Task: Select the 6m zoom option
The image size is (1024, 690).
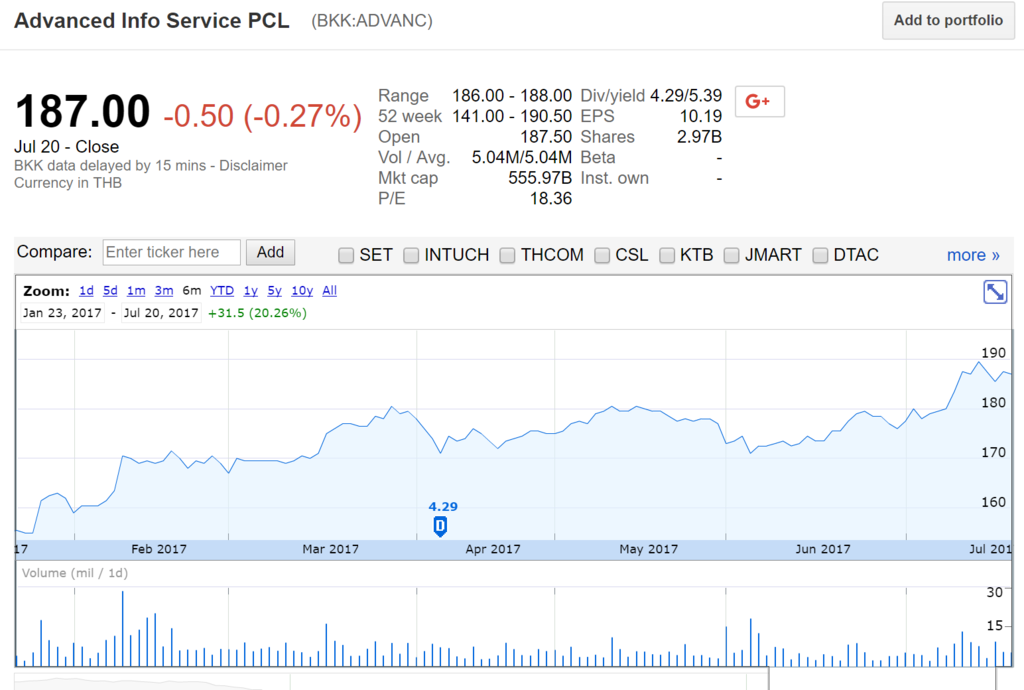Action: [x=191, y=290]
